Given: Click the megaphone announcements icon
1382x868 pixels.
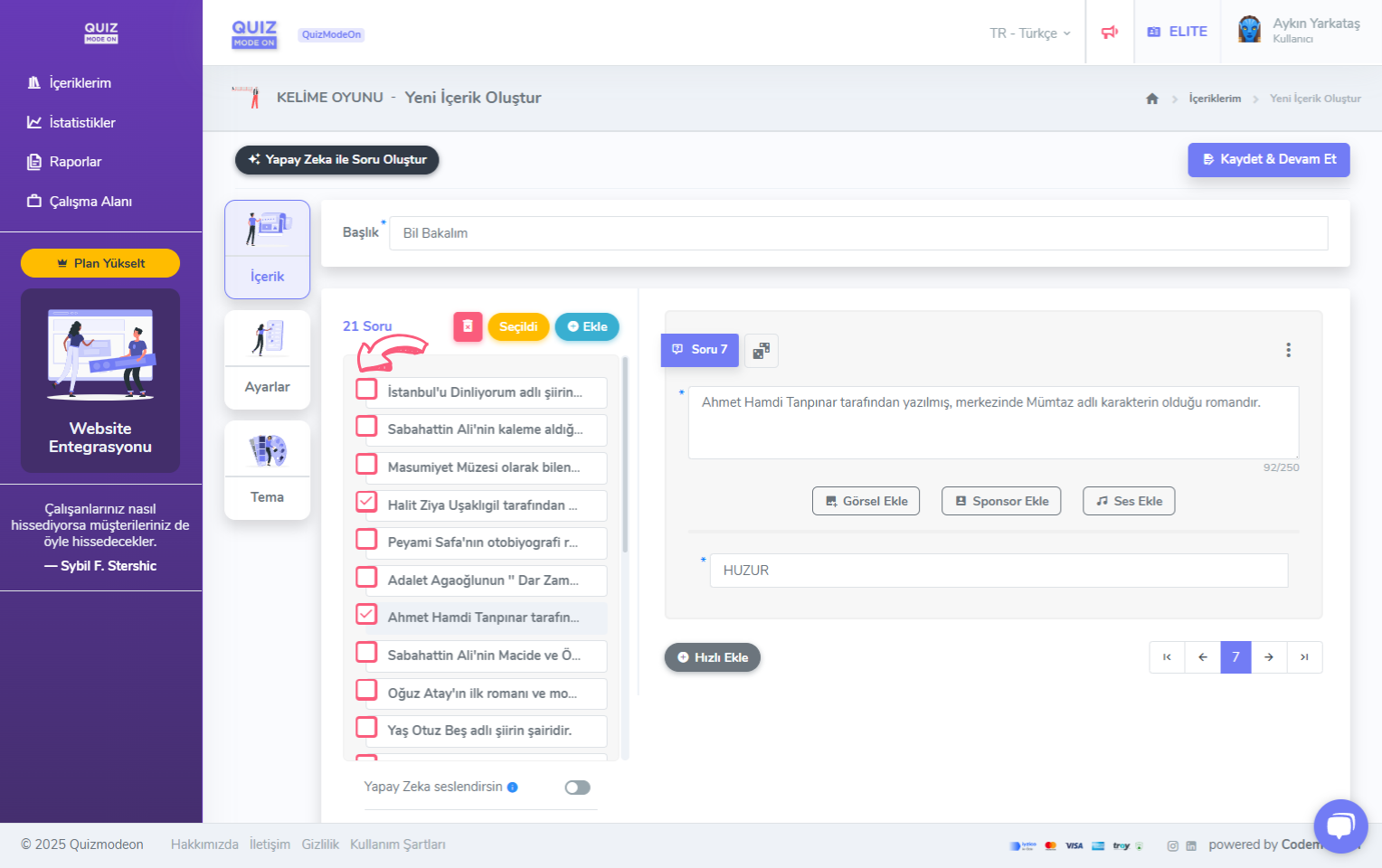Looking at the screenshot, I should [x=1110, y=33].
